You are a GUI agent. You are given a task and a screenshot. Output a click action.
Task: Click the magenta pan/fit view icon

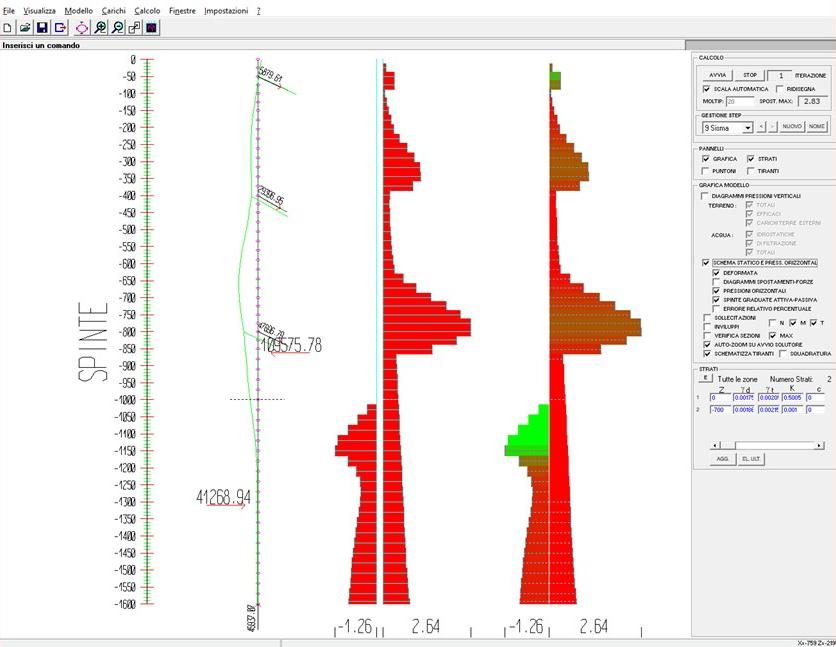point(82,27)
